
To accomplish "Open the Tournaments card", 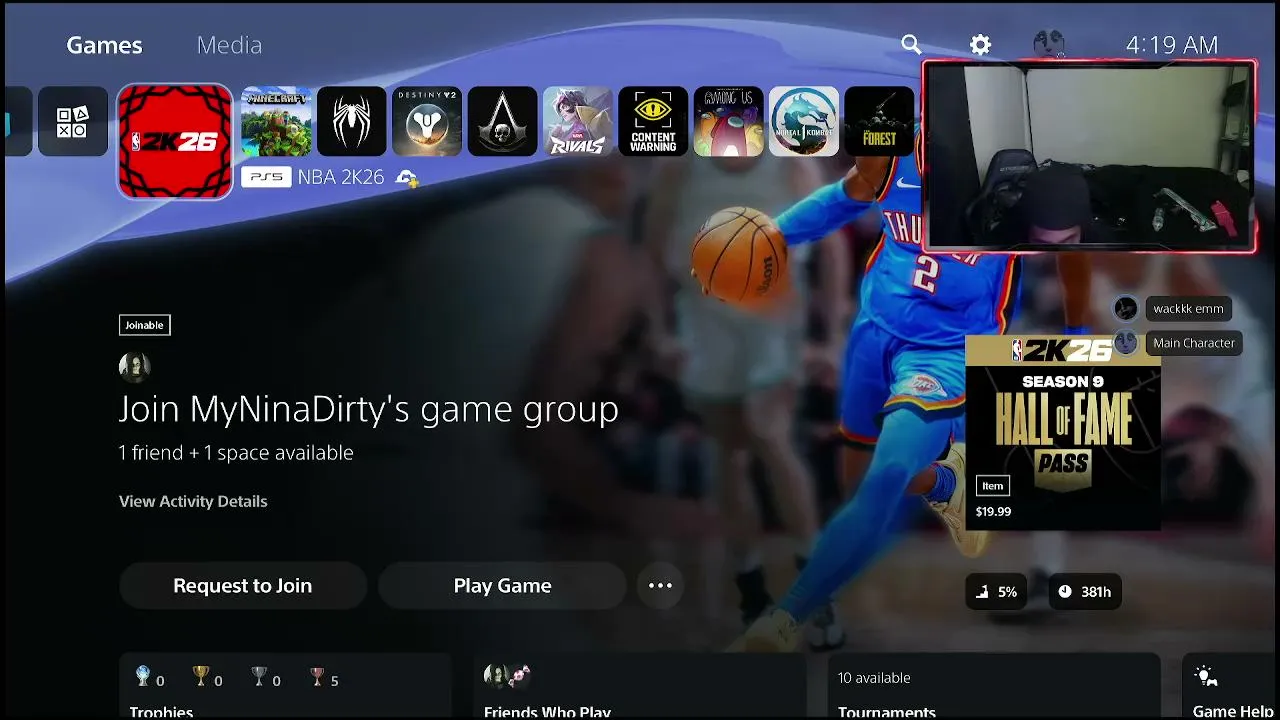I will [994, 687].
